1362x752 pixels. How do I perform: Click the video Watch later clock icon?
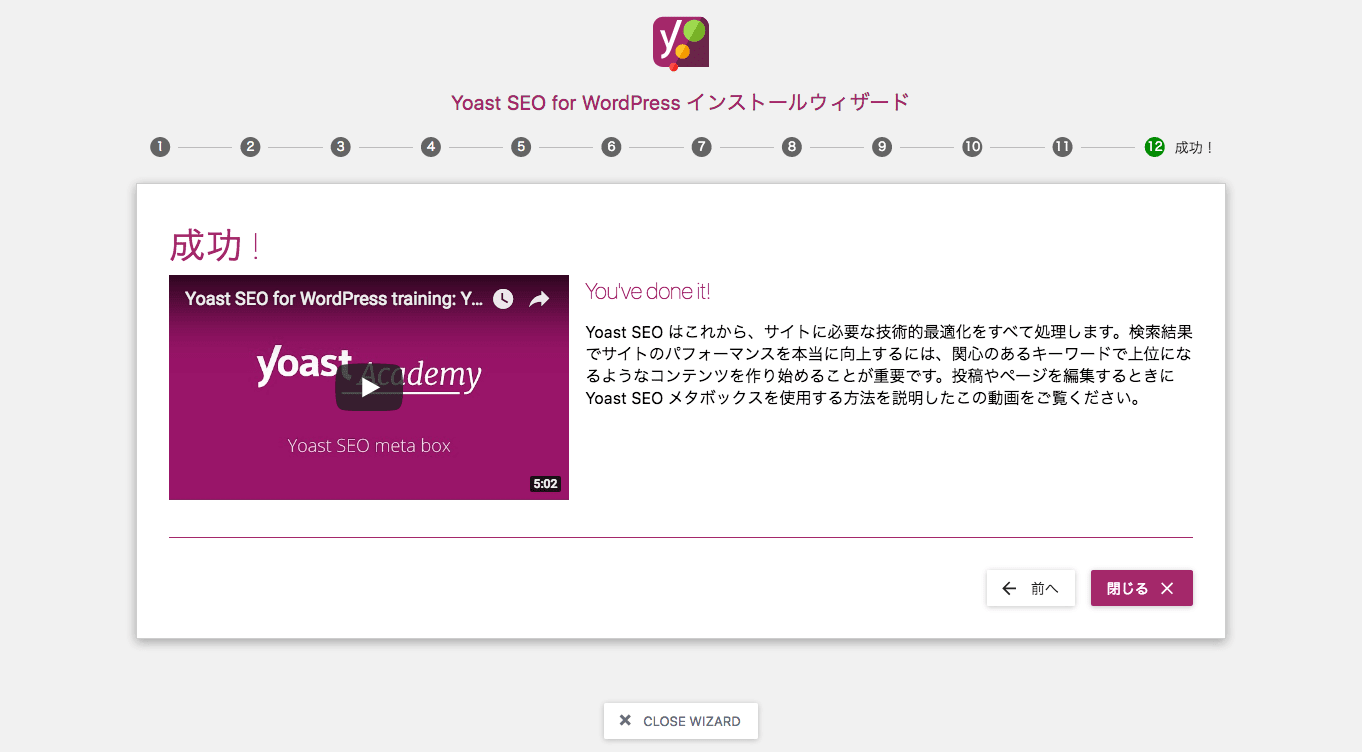[x=503, y=299]
